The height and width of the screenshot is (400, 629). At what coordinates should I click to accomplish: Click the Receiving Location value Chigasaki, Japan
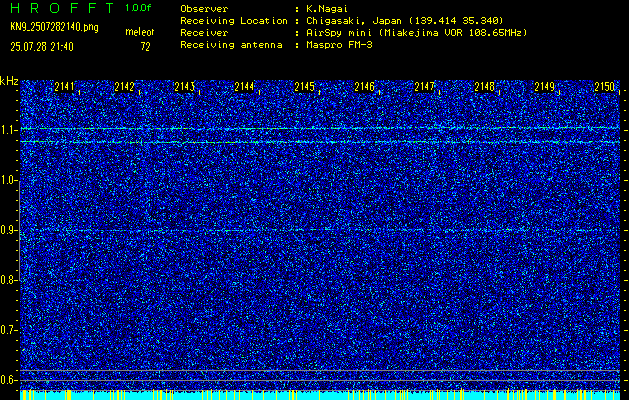(x=404, y=21)
